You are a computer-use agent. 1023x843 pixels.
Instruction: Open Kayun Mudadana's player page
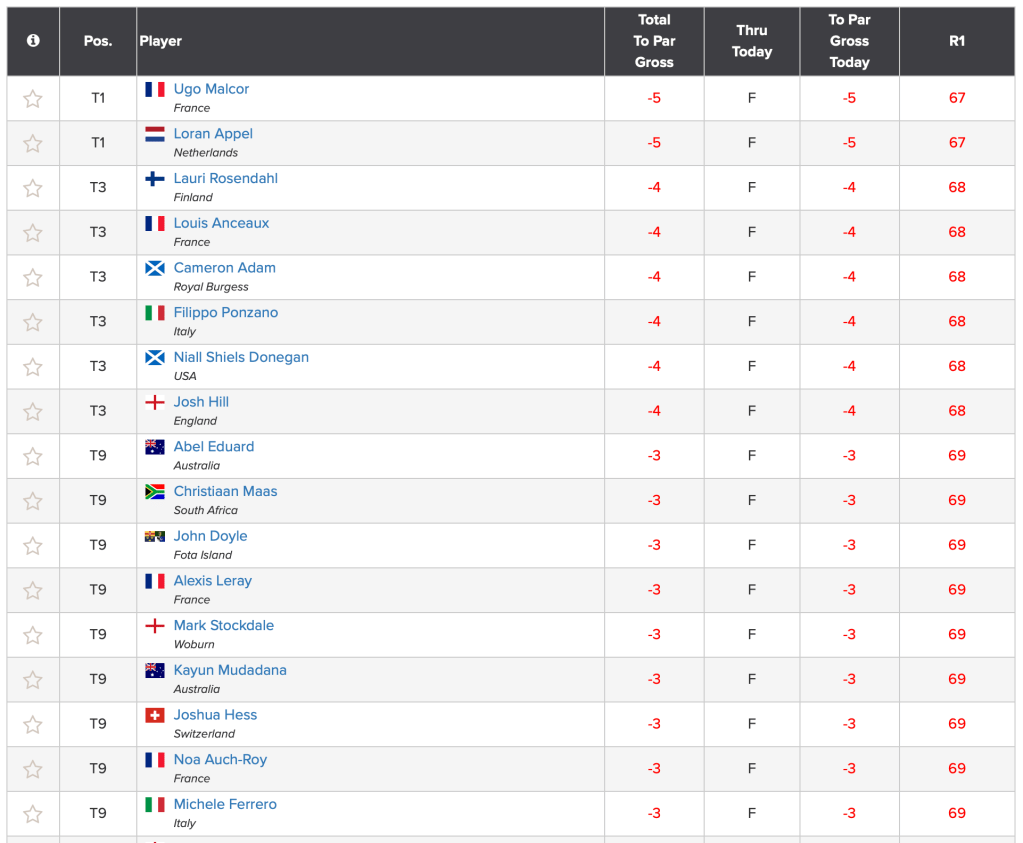click(230, 670)
